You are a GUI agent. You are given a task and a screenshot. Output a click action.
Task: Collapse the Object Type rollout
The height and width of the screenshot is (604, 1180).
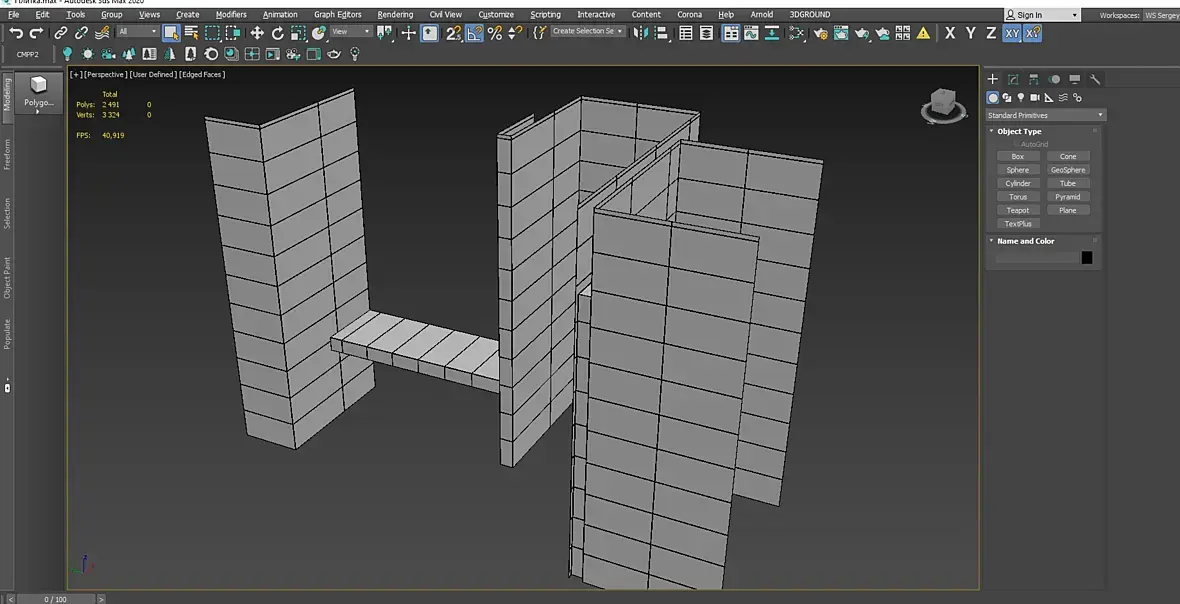[1018, 131]
